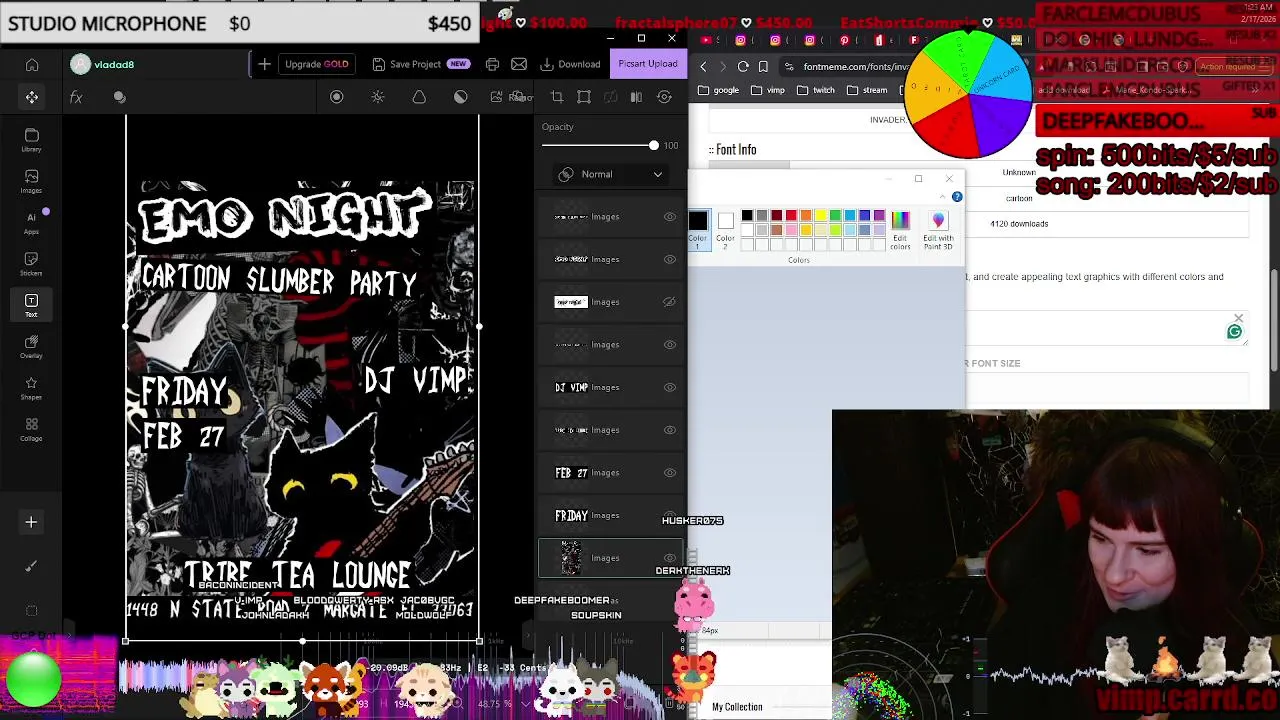Select the Crop tool icon
Screen dimensions: 1280x720
tap(557, 97)
